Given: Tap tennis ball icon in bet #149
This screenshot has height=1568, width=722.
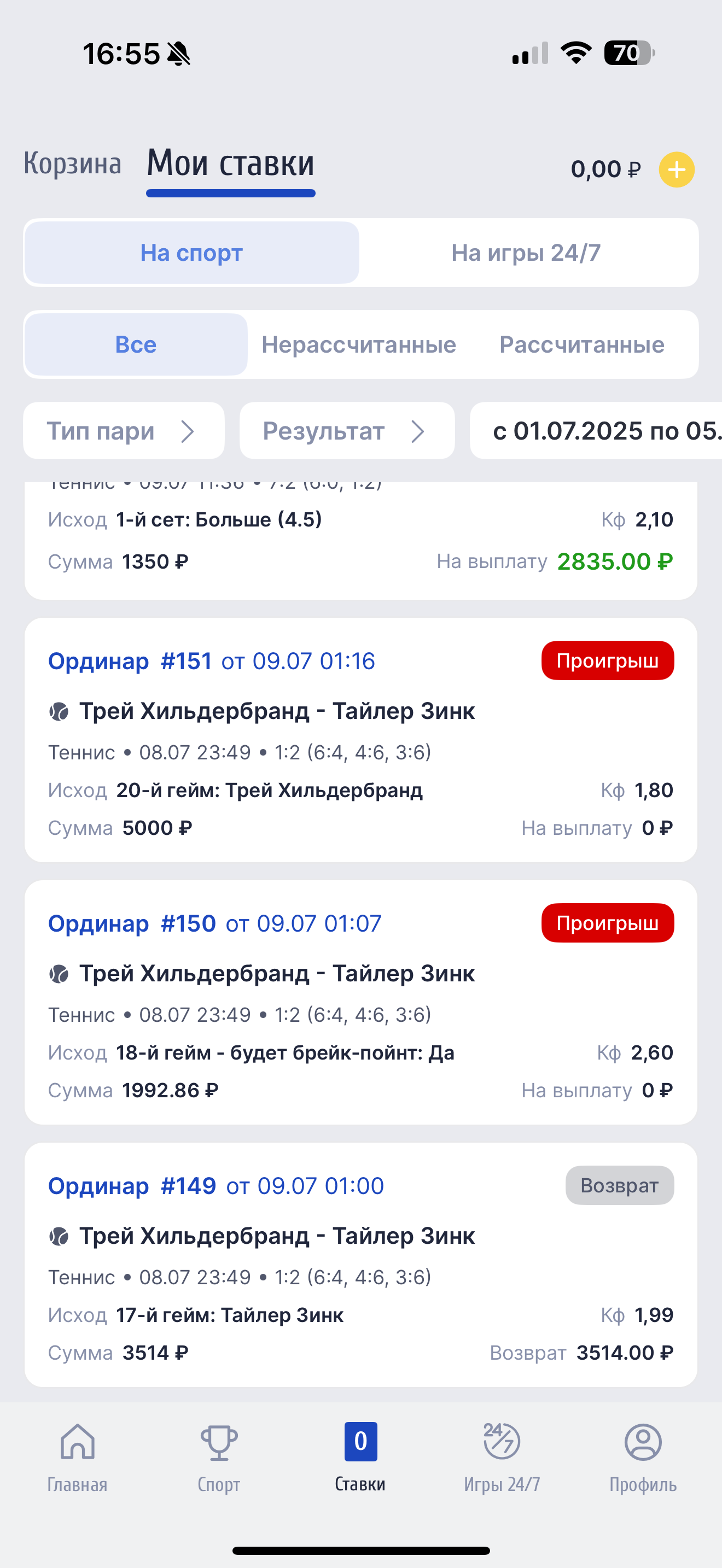Looking at the screenshot, I should coord(59,1236).
